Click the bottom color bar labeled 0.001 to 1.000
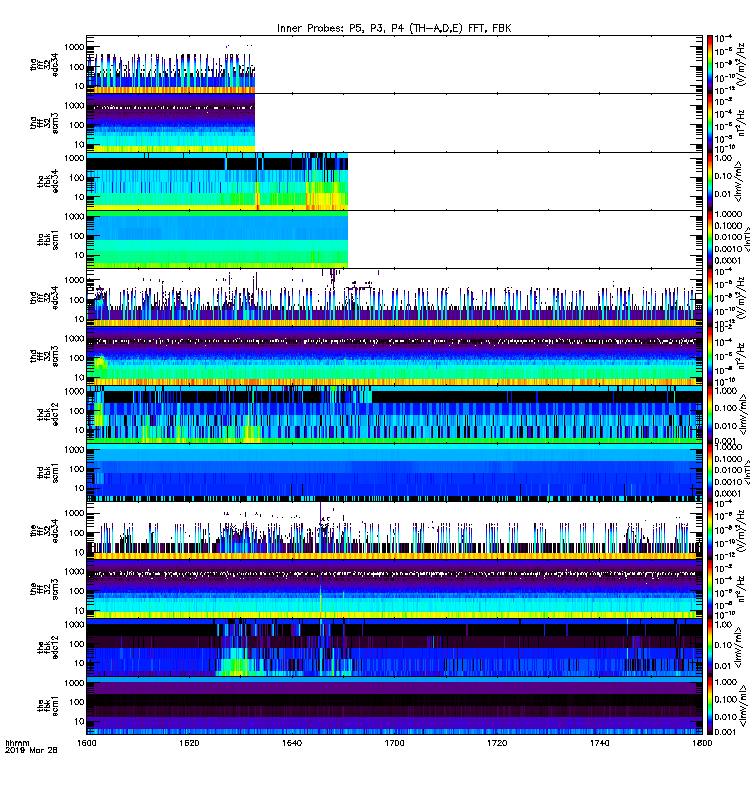Viewport: 750px width, 800px height. click(x=709, y=706)
